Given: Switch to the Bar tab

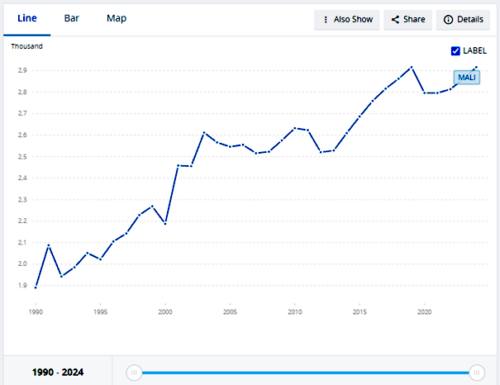Looking at the screenshot, I should (x=71, y=18).
